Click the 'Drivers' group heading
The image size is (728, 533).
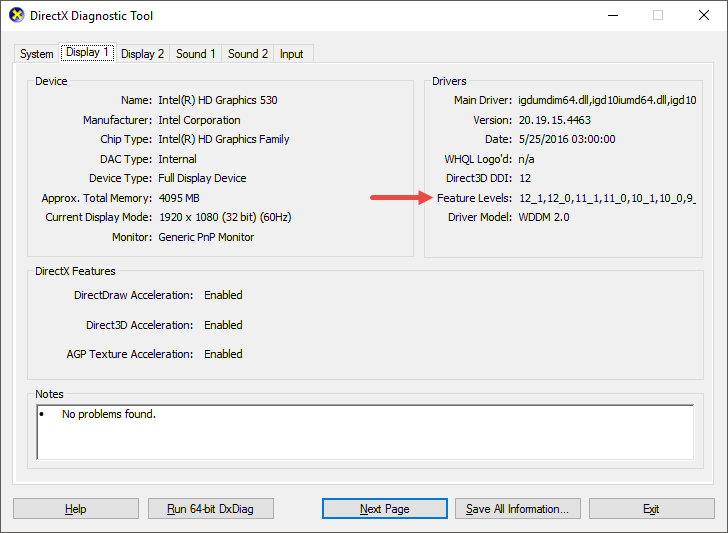click(449, 81)
